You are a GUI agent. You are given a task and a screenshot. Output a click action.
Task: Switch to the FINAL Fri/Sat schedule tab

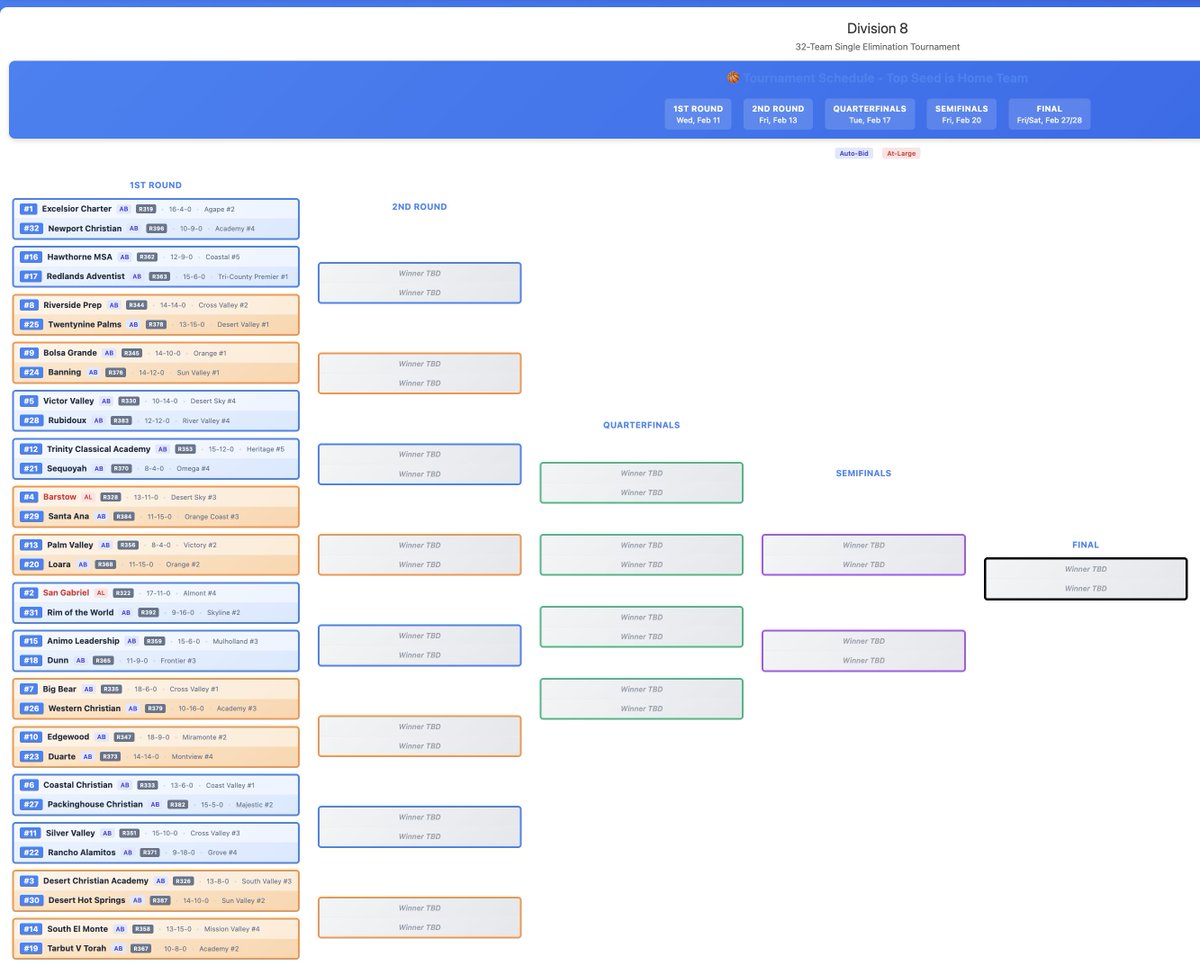tap(1049, 113)
